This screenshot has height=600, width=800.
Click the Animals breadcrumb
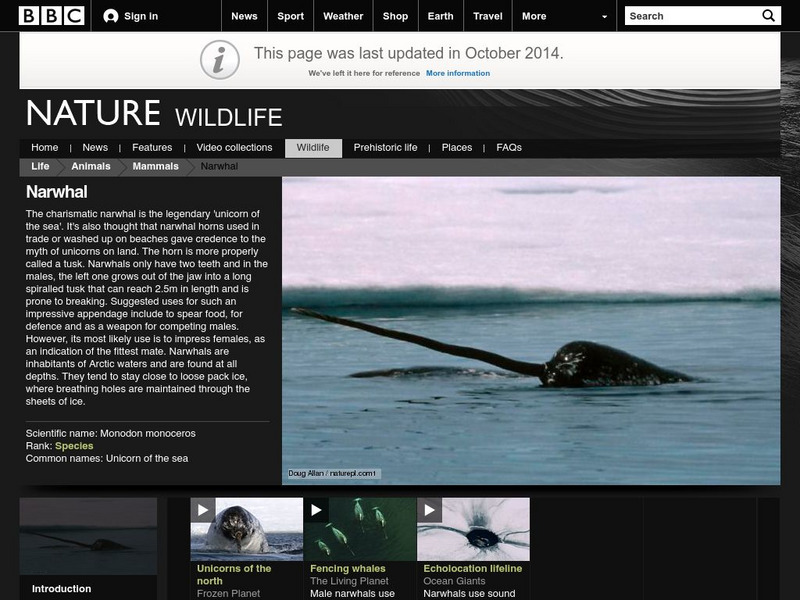91,166
